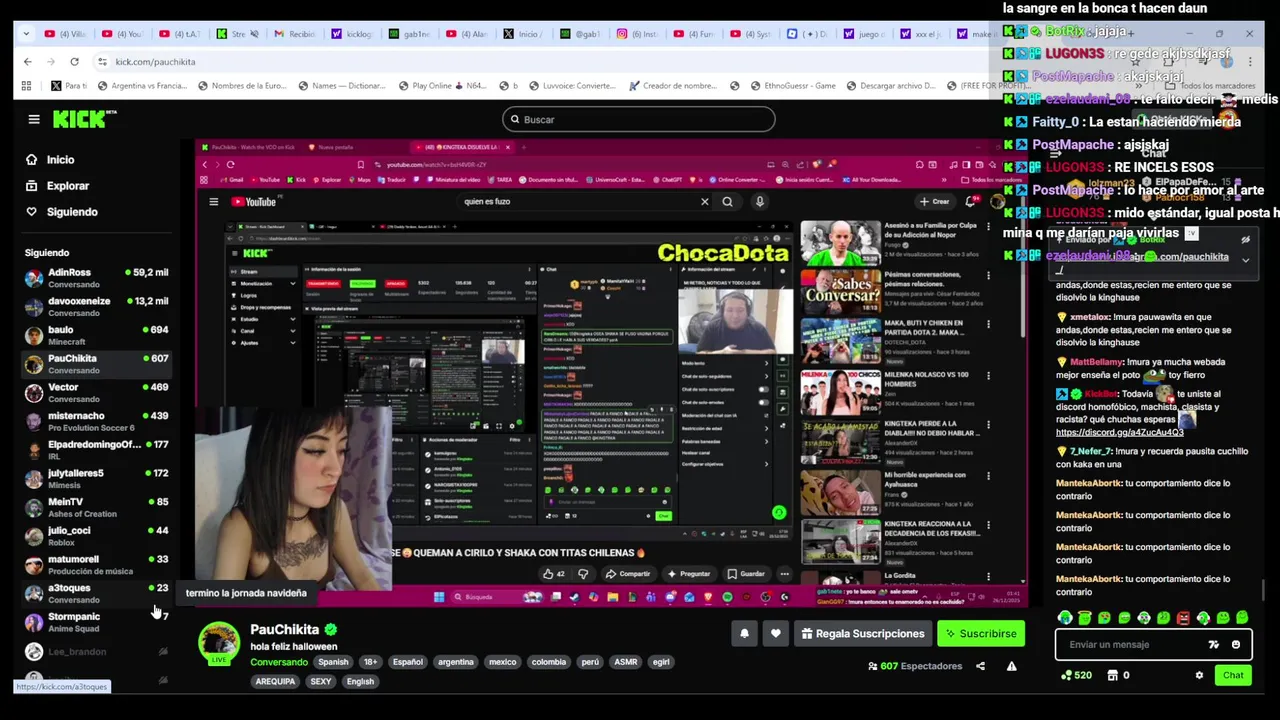Select the ASMR tag

click(626, 662)
